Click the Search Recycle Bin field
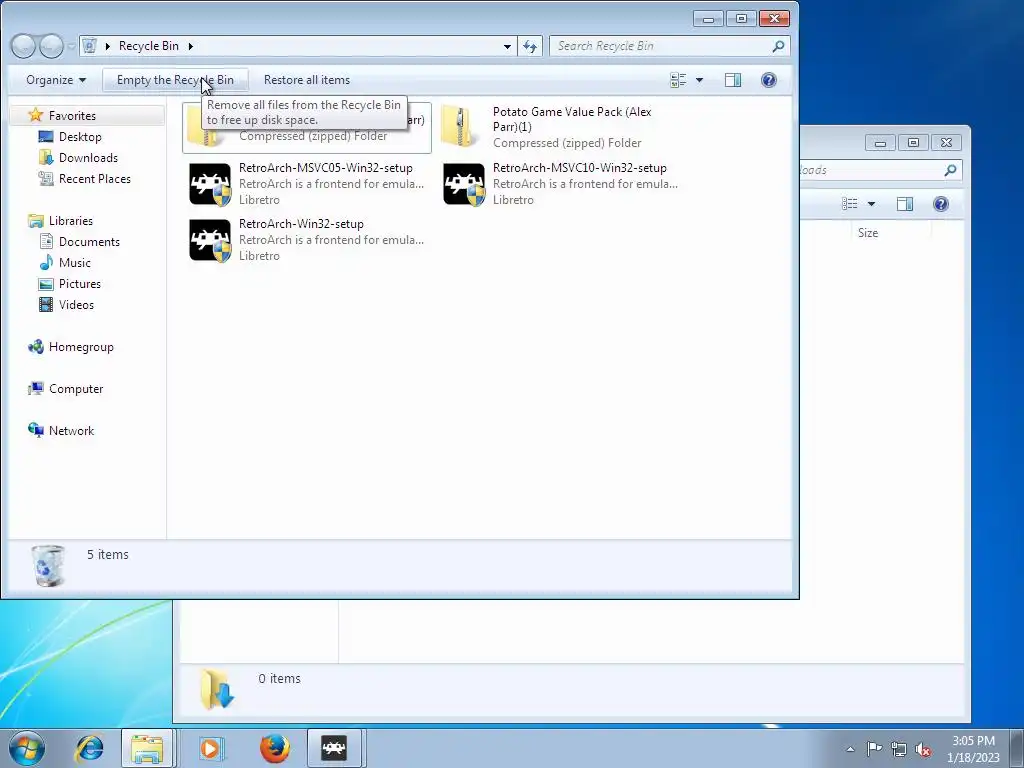The width and height of the screenshot is (1024, 768). 670,46
